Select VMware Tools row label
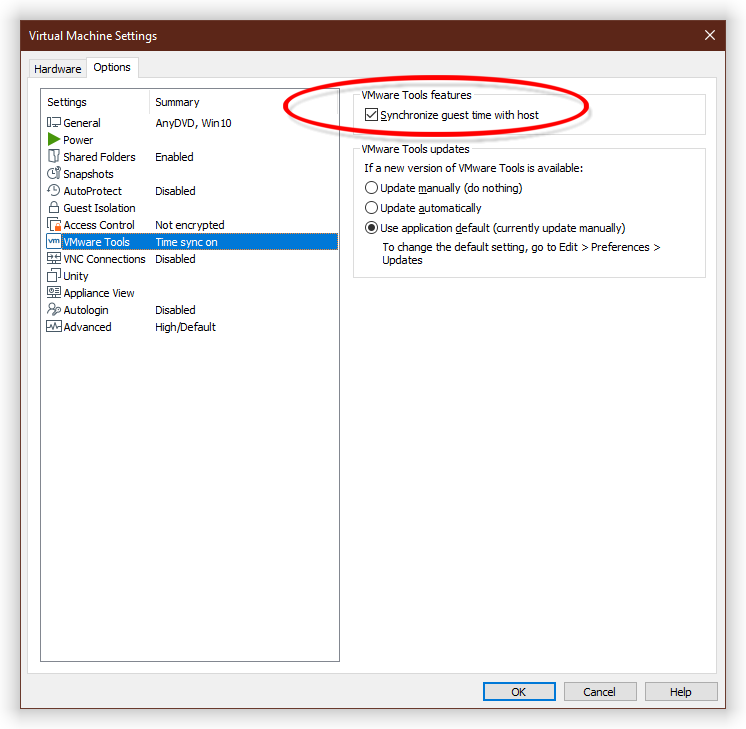The width and height of the screenshot is (746, 729). tap(97, 242)
